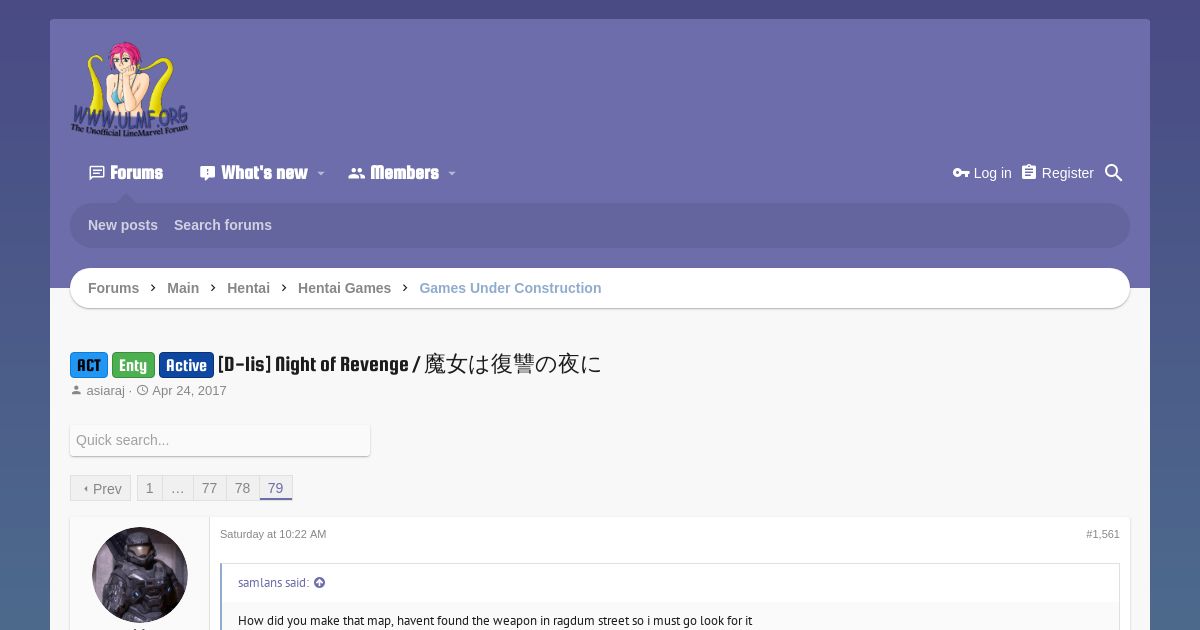This screenshot has width=1200, height=630.
Task: Open the What's new tab
Action: click(x=253, y=173)
